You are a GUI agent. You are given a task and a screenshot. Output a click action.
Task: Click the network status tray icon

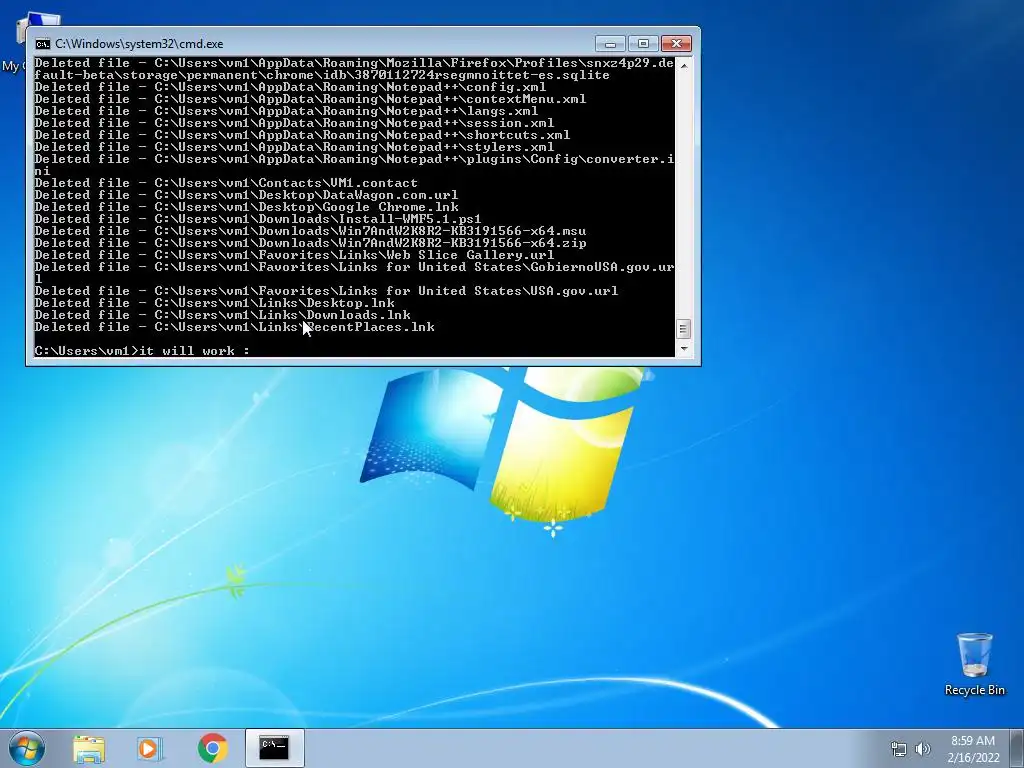pos(899,749)
